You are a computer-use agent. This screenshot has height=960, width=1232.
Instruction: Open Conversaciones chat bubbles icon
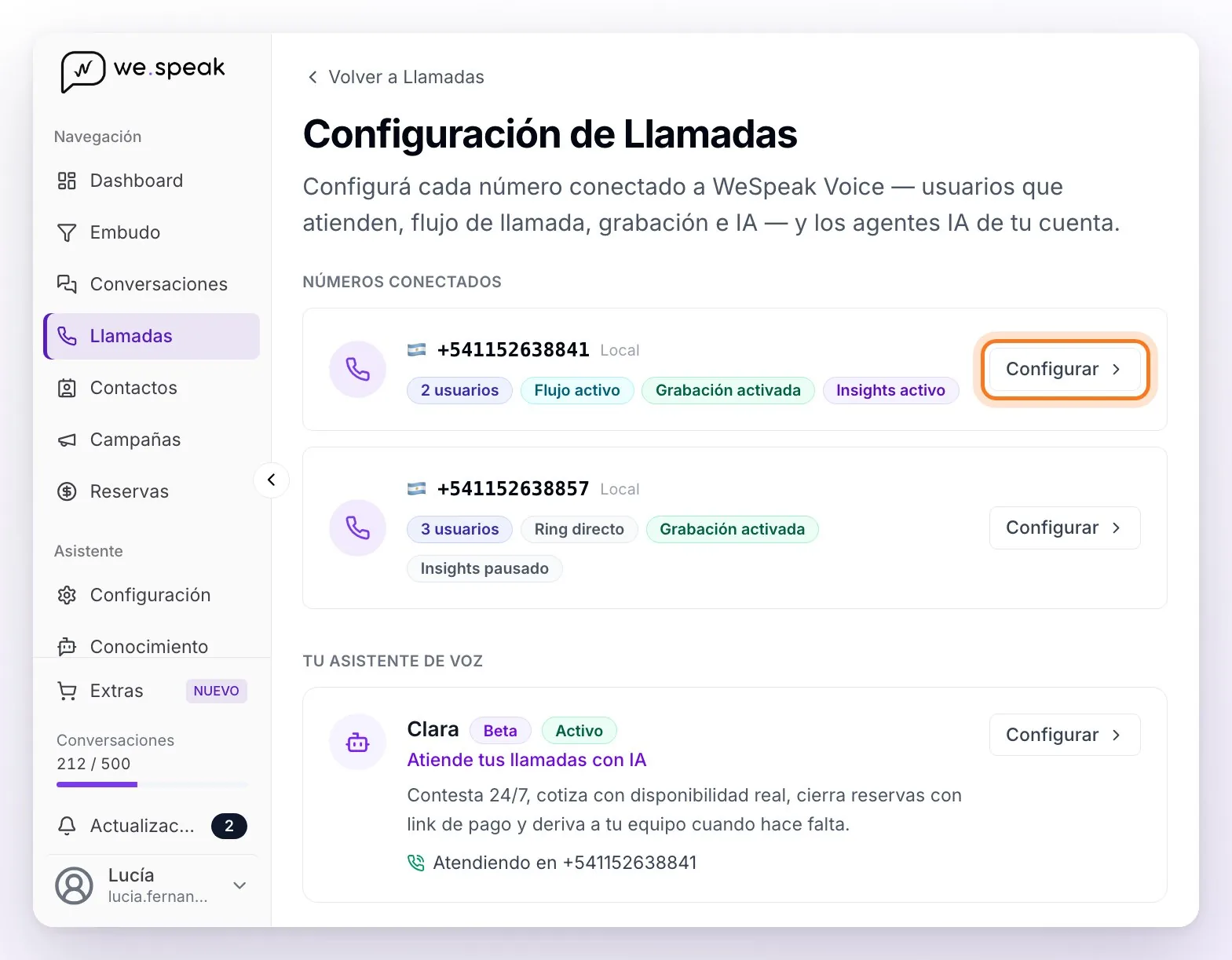67,284
